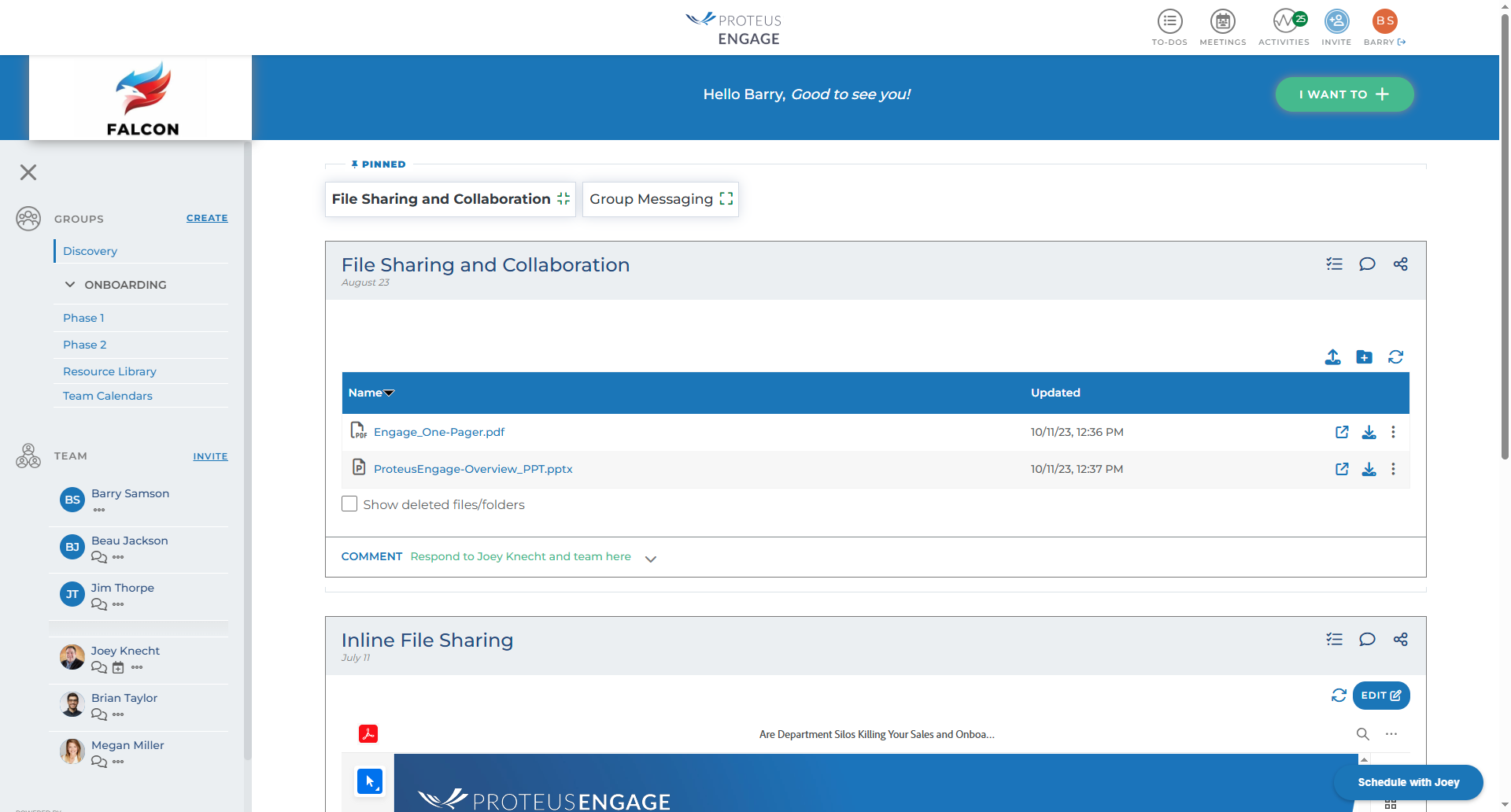Download the Engage_One-Pager.pdf file
Image resolution: width=1511 pixels, height=812 pixels.
coord(1369,432)
